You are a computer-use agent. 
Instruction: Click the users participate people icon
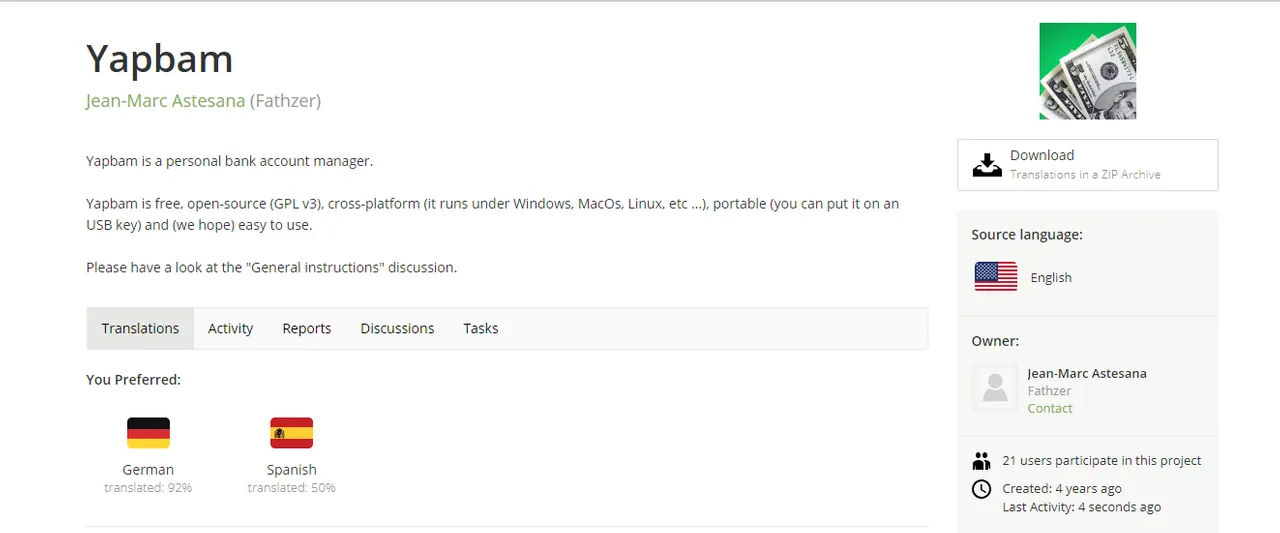[x=981, y=461]
